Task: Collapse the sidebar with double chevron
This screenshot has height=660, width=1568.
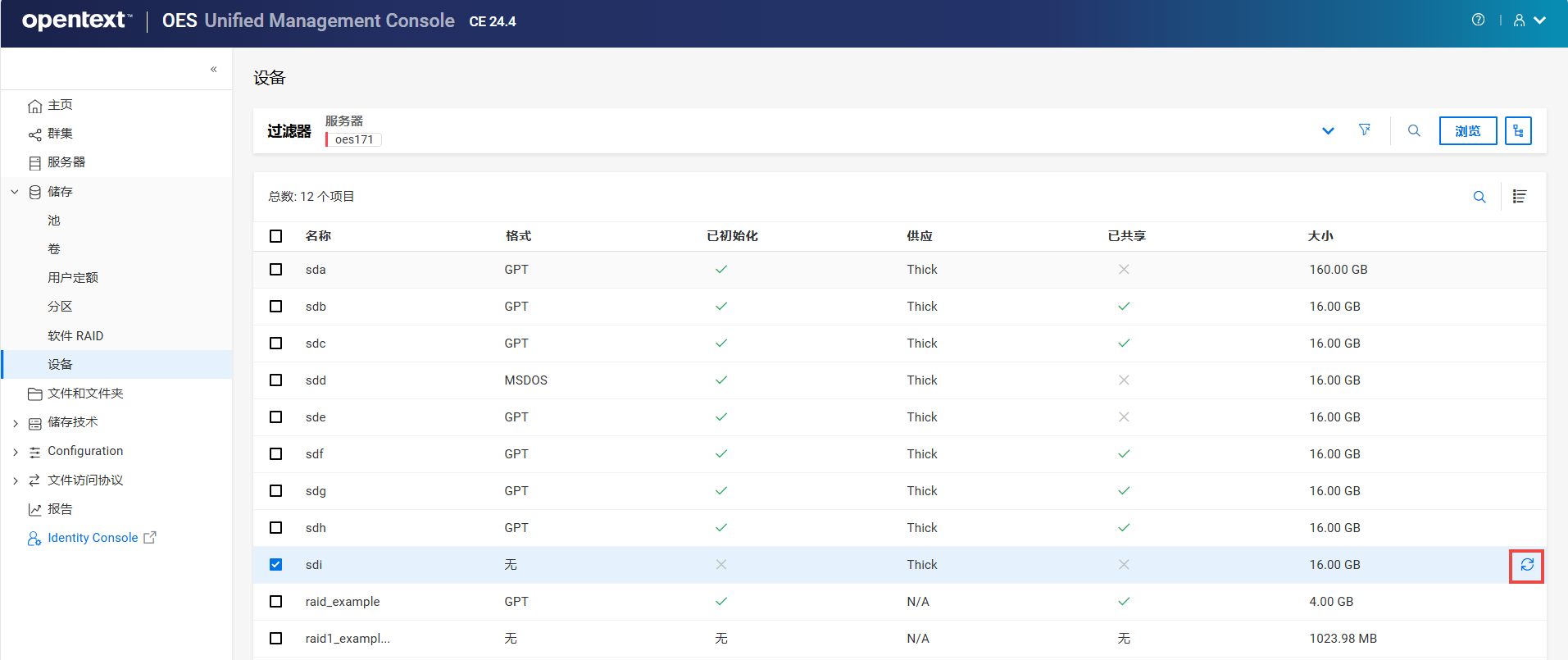Action: tap(213, 70)
